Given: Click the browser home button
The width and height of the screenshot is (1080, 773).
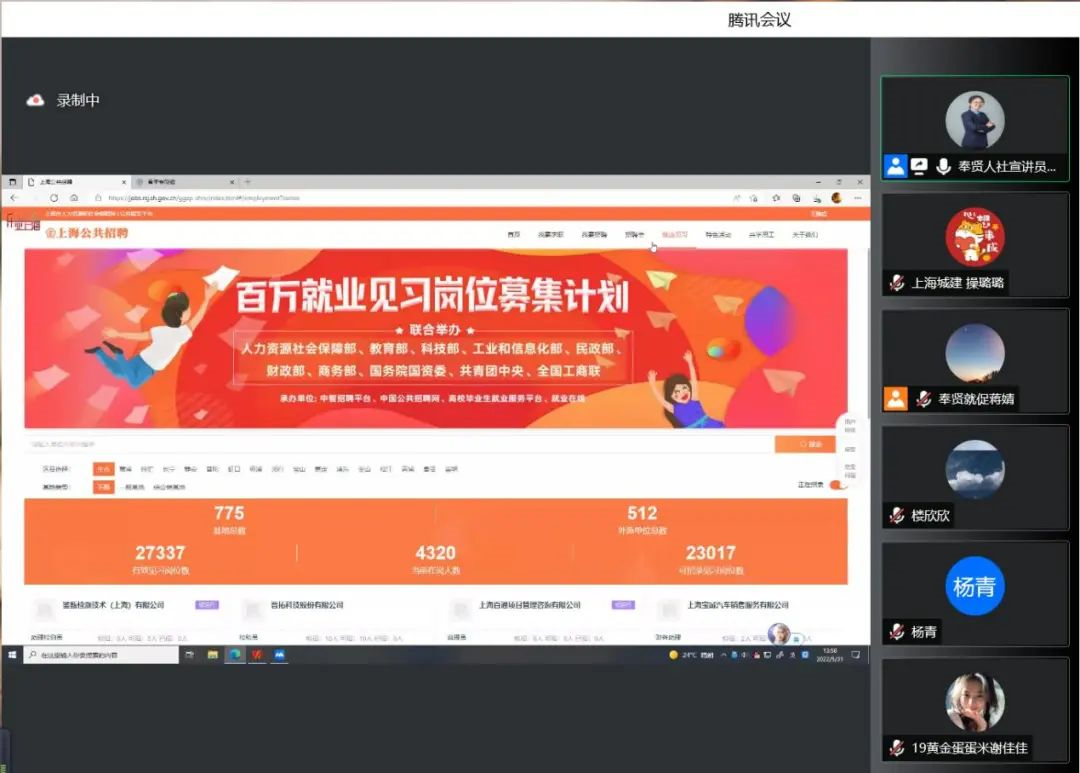Looking at the screenshot, I should 74,198.
